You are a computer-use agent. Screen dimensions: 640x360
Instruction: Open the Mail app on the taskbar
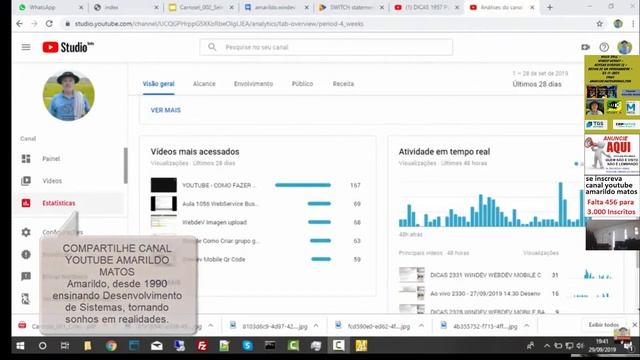coord(157,346)
